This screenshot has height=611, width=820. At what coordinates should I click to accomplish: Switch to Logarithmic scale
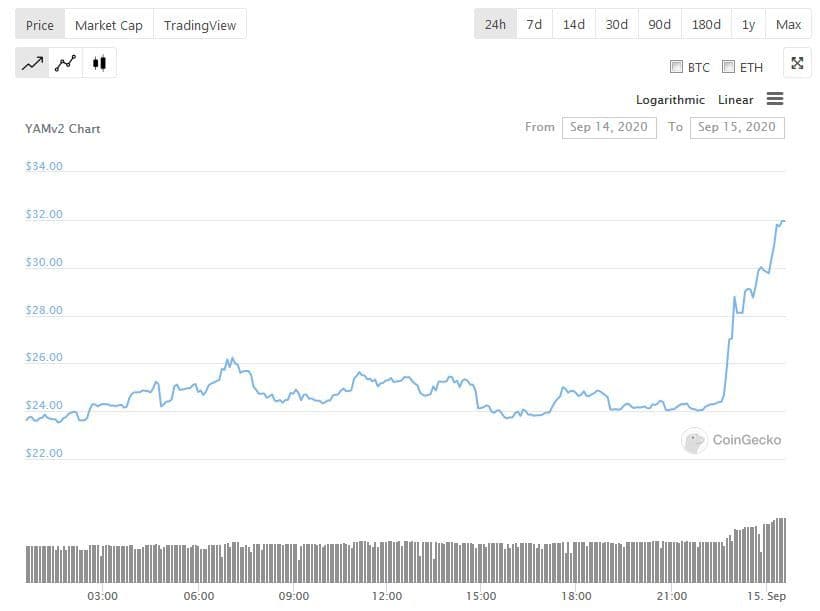[670, 100]
